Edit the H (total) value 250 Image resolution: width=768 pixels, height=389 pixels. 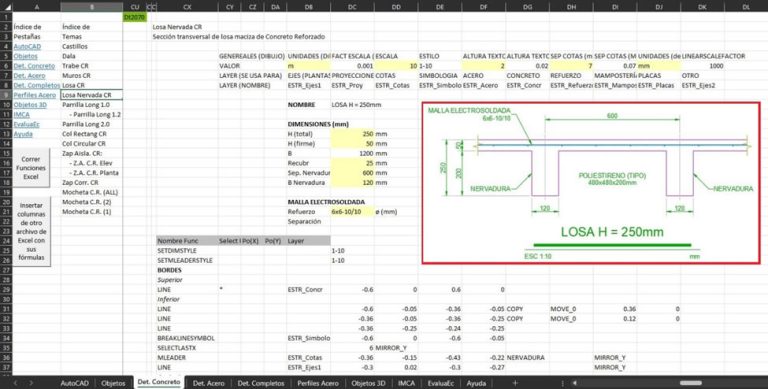352,134
